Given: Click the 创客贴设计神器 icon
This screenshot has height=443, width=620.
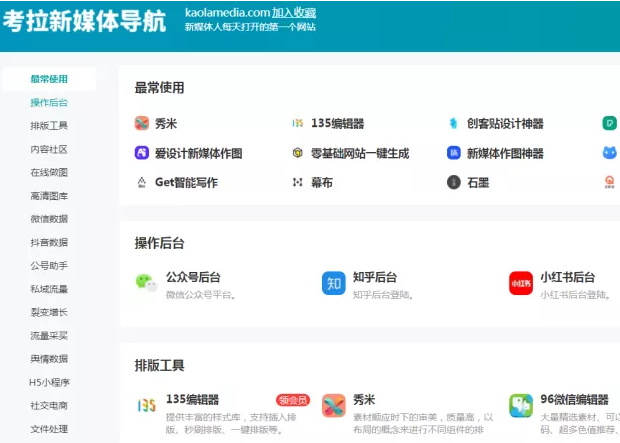Looking at the screenshot, I should click(454, 123).
